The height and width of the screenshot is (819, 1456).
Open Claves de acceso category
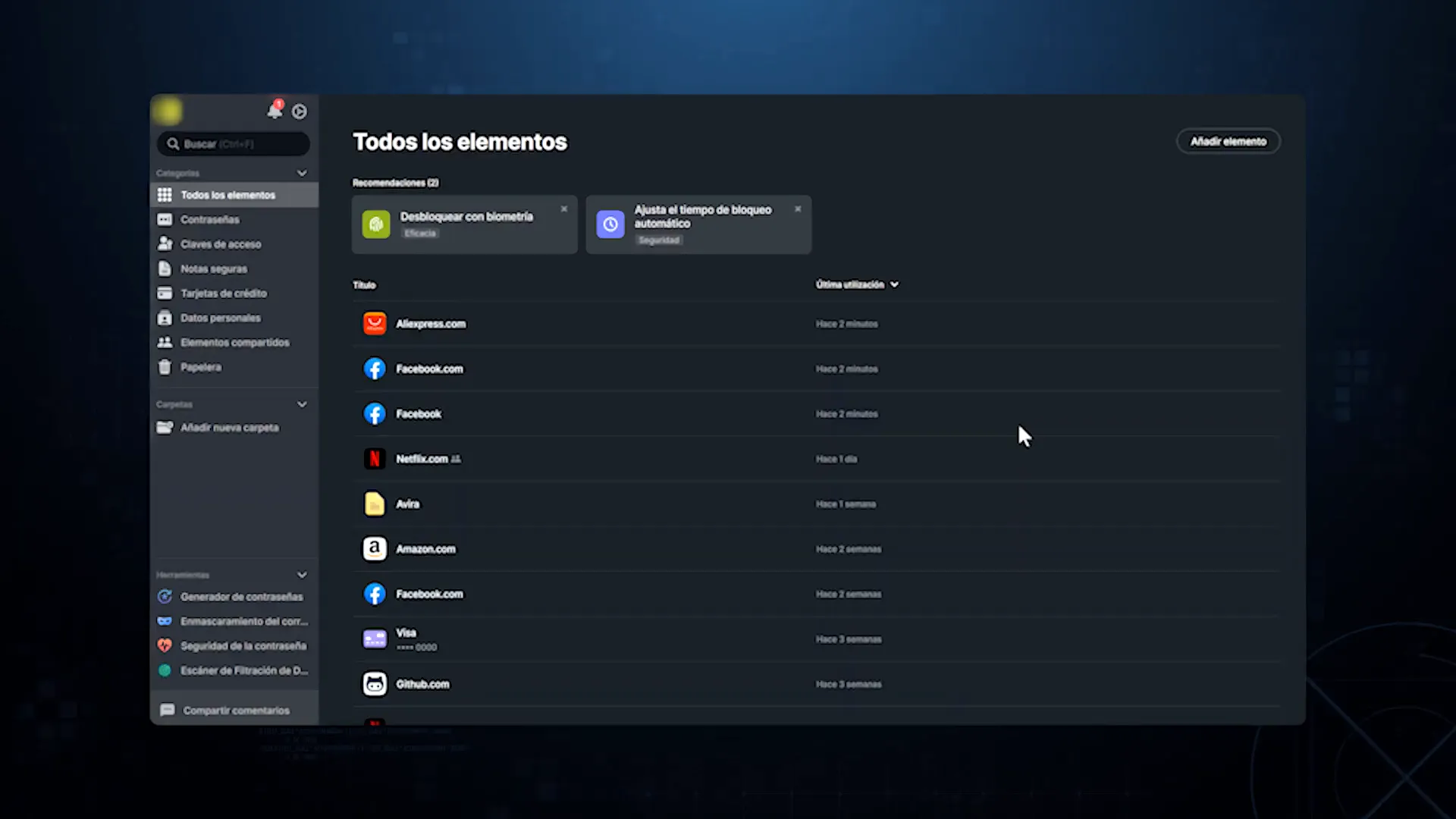tap(234, 244)
